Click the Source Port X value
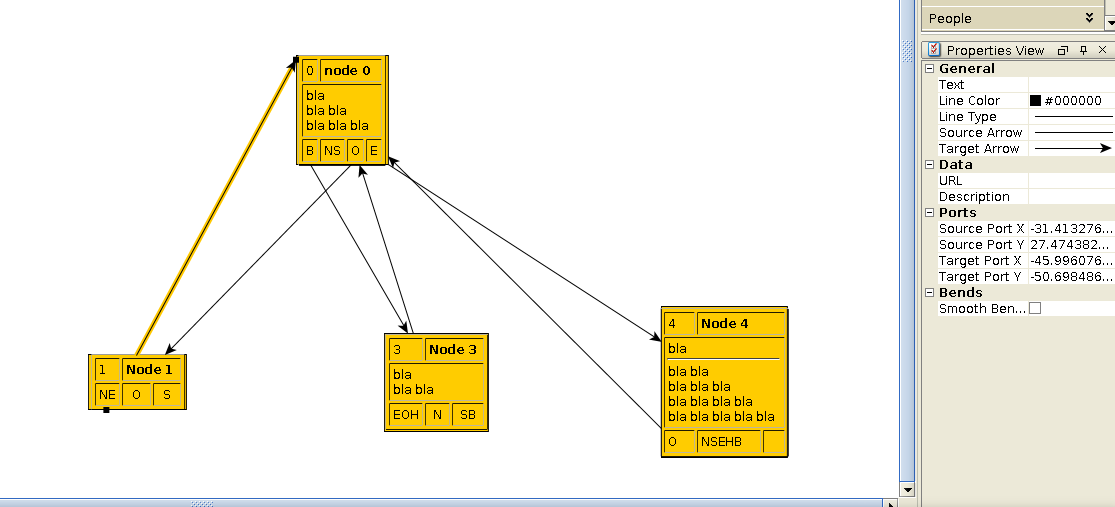 click(1071, 229)
